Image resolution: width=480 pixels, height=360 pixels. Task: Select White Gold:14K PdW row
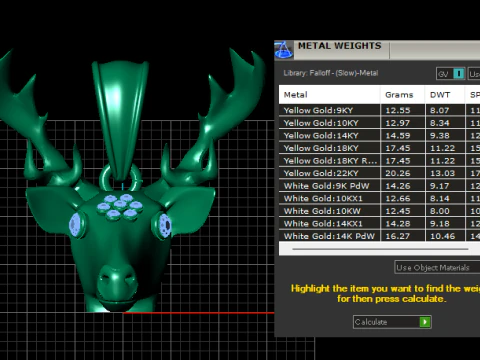(x=379, y=236)
